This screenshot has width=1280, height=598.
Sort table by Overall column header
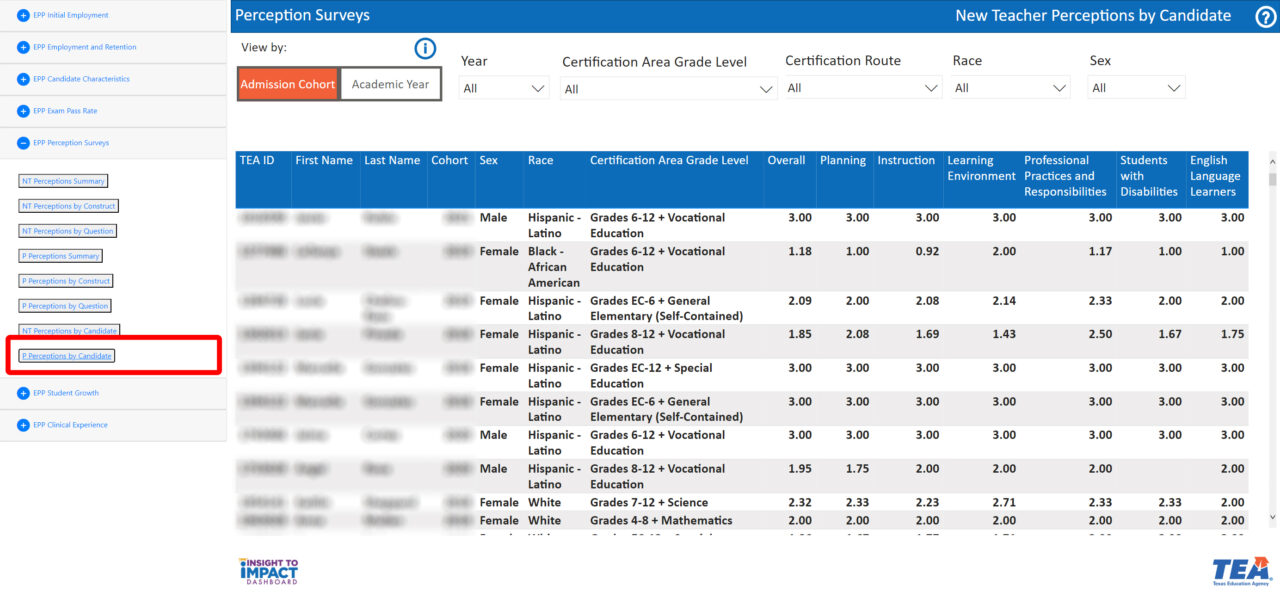(x=786, y=160)
